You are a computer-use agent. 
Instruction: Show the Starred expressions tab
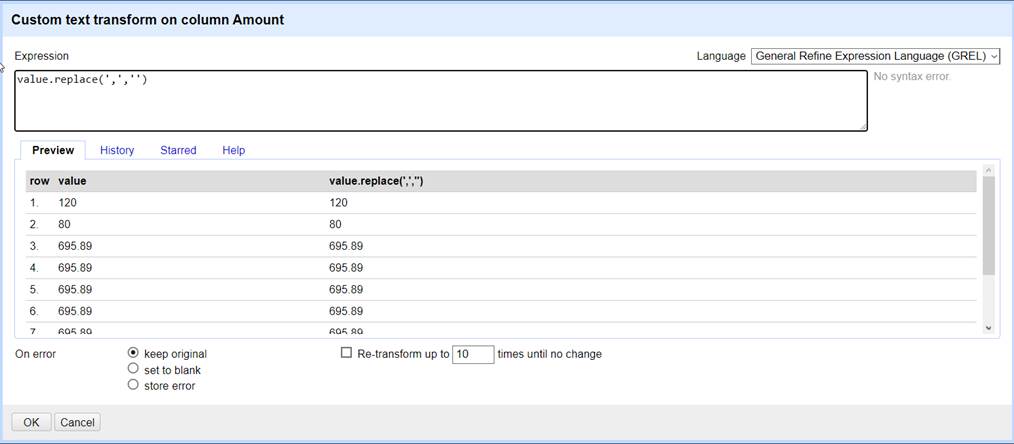pos(178,150)
